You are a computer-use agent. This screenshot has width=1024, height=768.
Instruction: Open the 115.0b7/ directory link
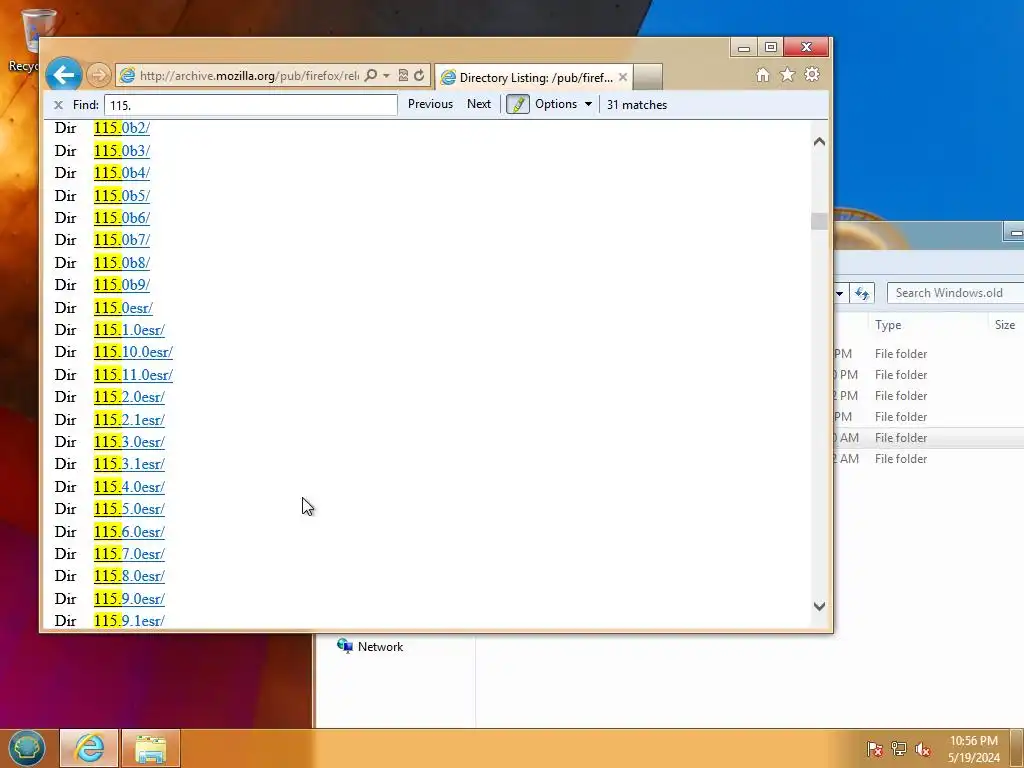[121, 240]
